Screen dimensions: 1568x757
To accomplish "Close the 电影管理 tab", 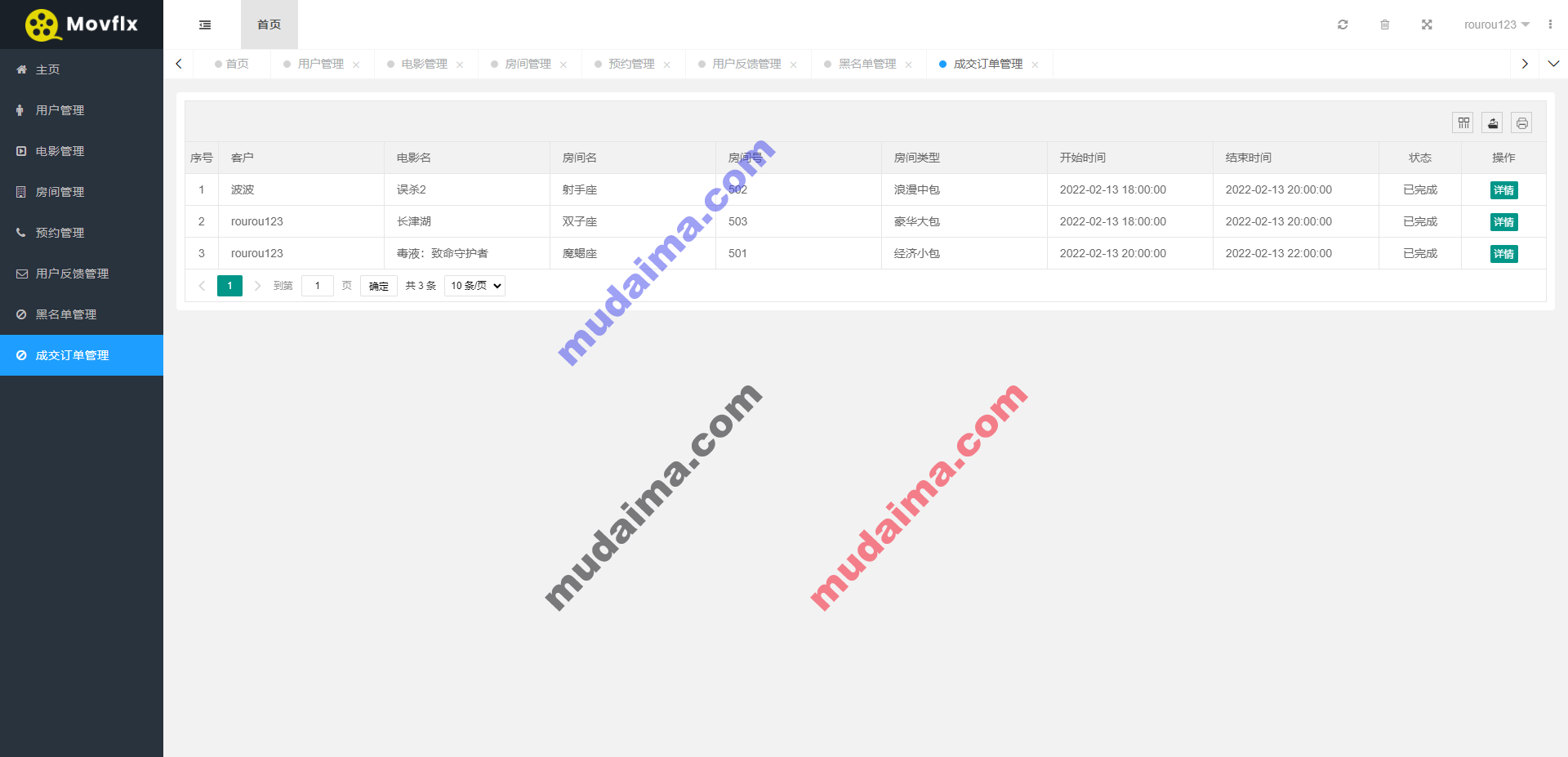I will point(460,65).
